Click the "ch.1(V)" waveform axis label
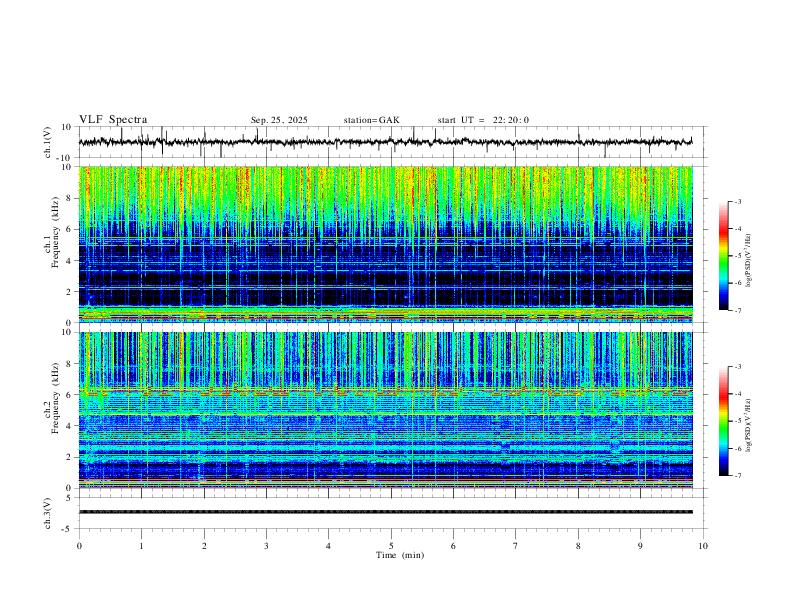The image size is (792, 612). 48,142
